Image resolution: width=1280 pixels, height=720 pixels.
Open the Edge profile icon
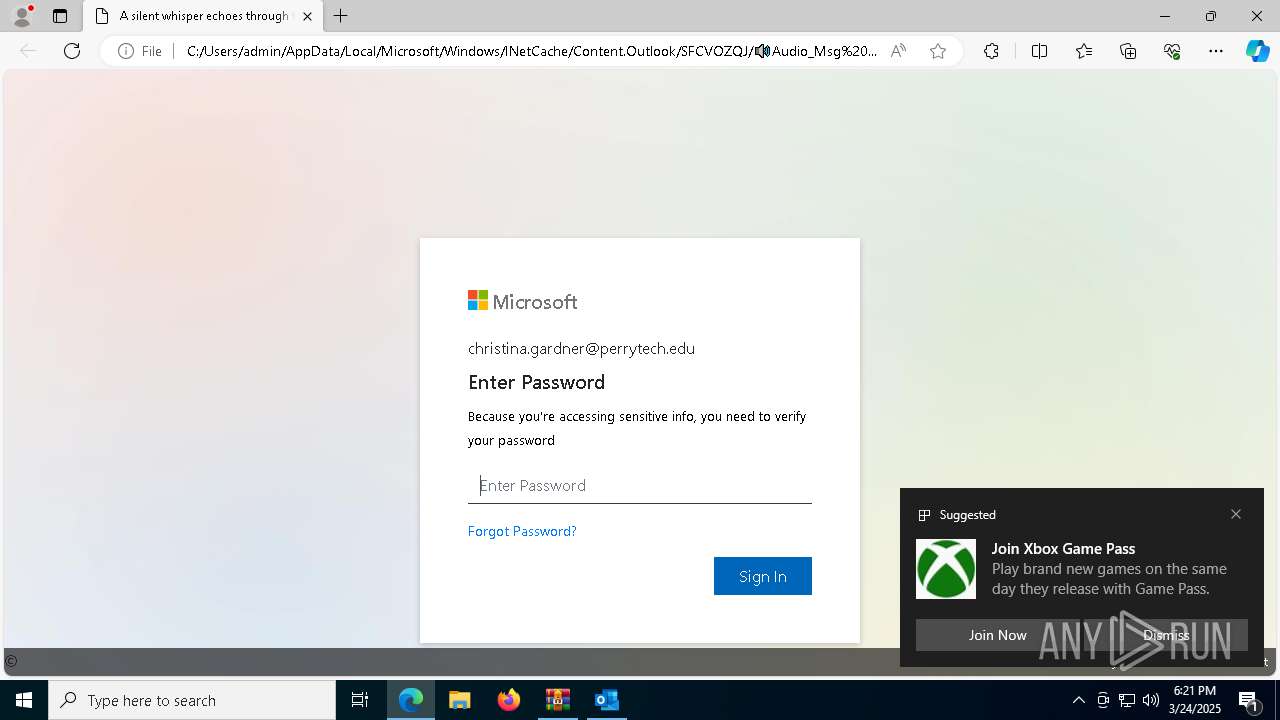pos(21,16)
